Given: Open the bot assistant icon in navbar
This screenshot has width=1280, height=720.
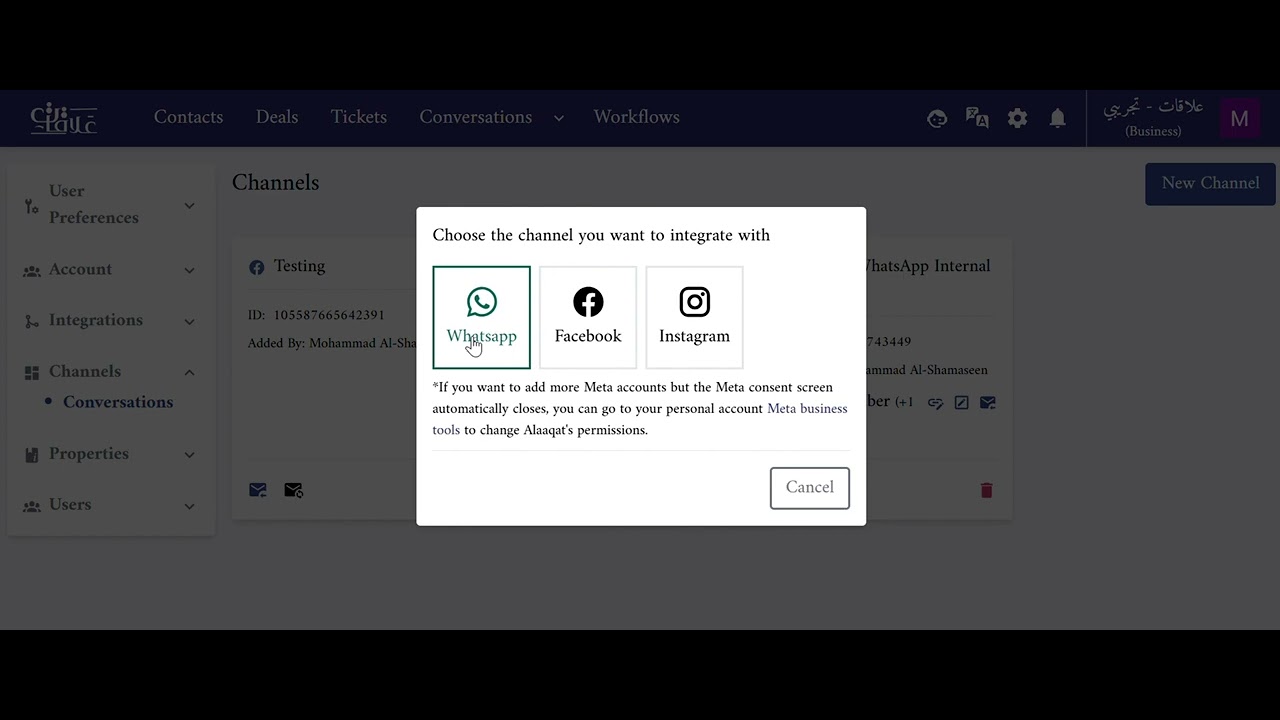Looking at the screenshot, I should click(937, 118).
